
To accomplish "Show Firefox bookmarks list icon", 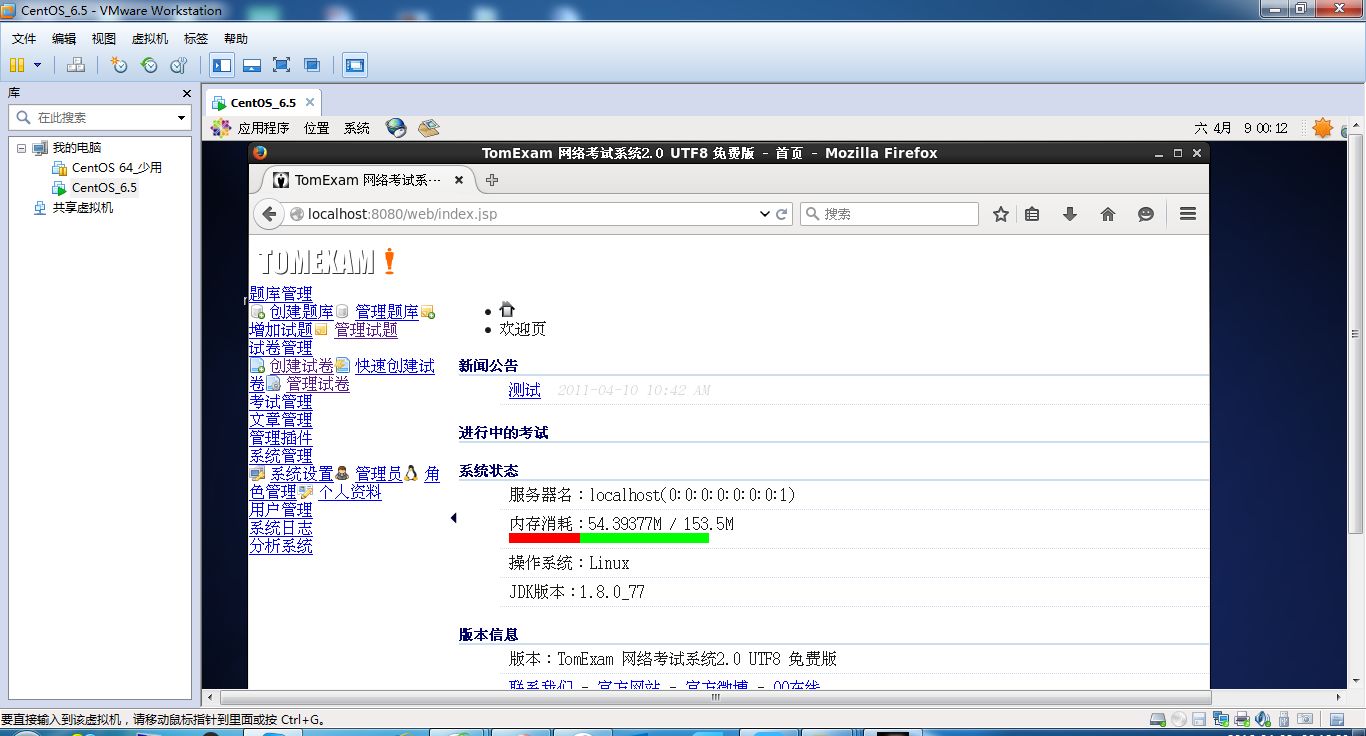I will pyautogui.click(x=1033, y=214).
